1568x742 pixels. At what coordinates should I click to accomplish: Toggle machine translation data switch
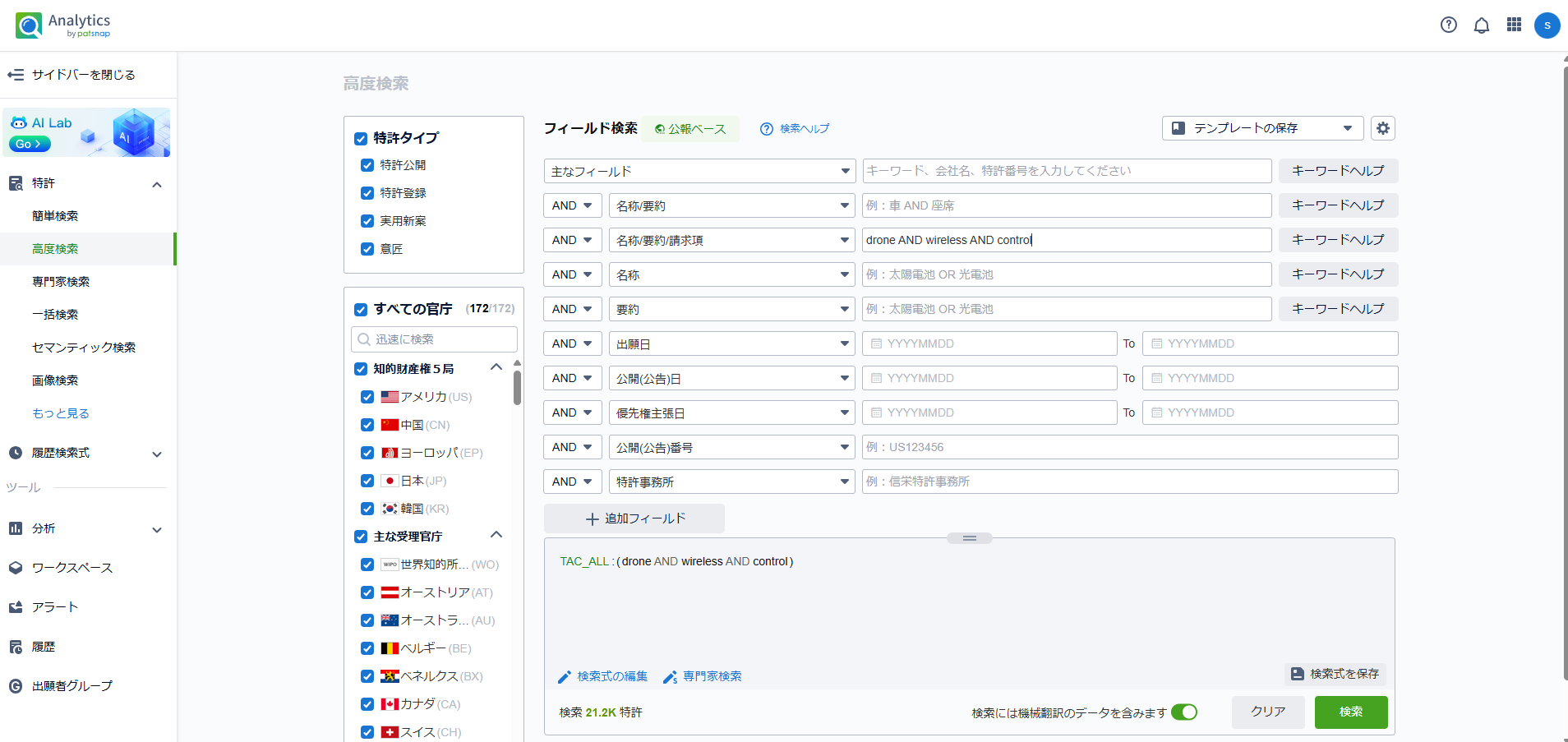click(1183, 712)
